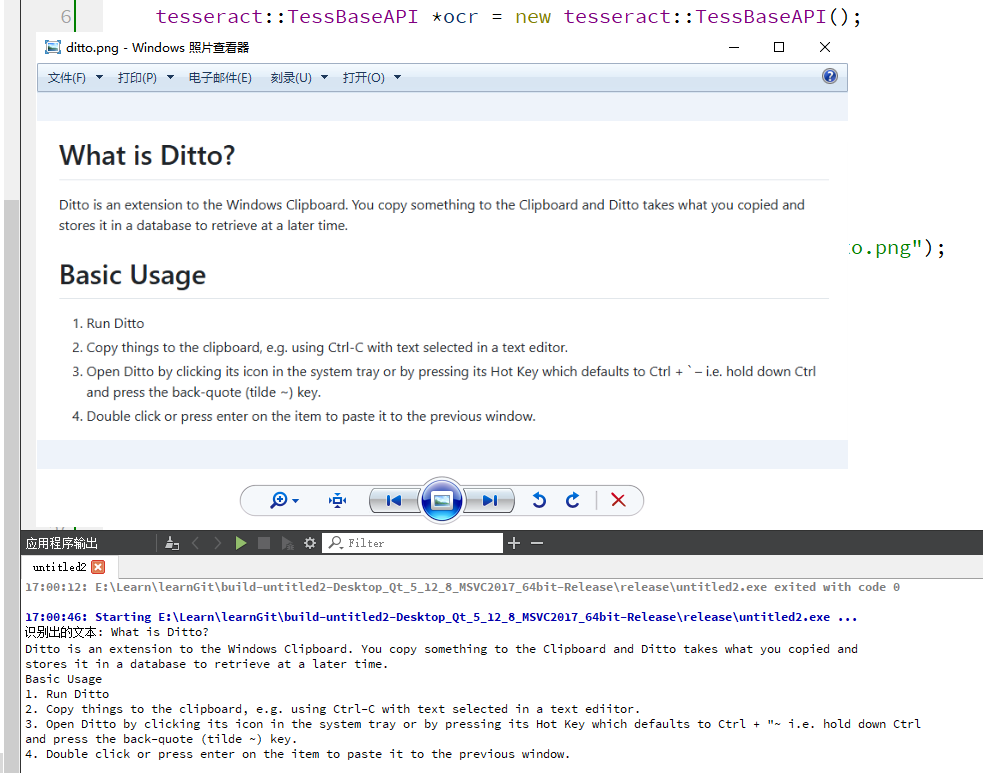Open the 打开(O) menu
983x773 pixels.
tap(364, 78)
